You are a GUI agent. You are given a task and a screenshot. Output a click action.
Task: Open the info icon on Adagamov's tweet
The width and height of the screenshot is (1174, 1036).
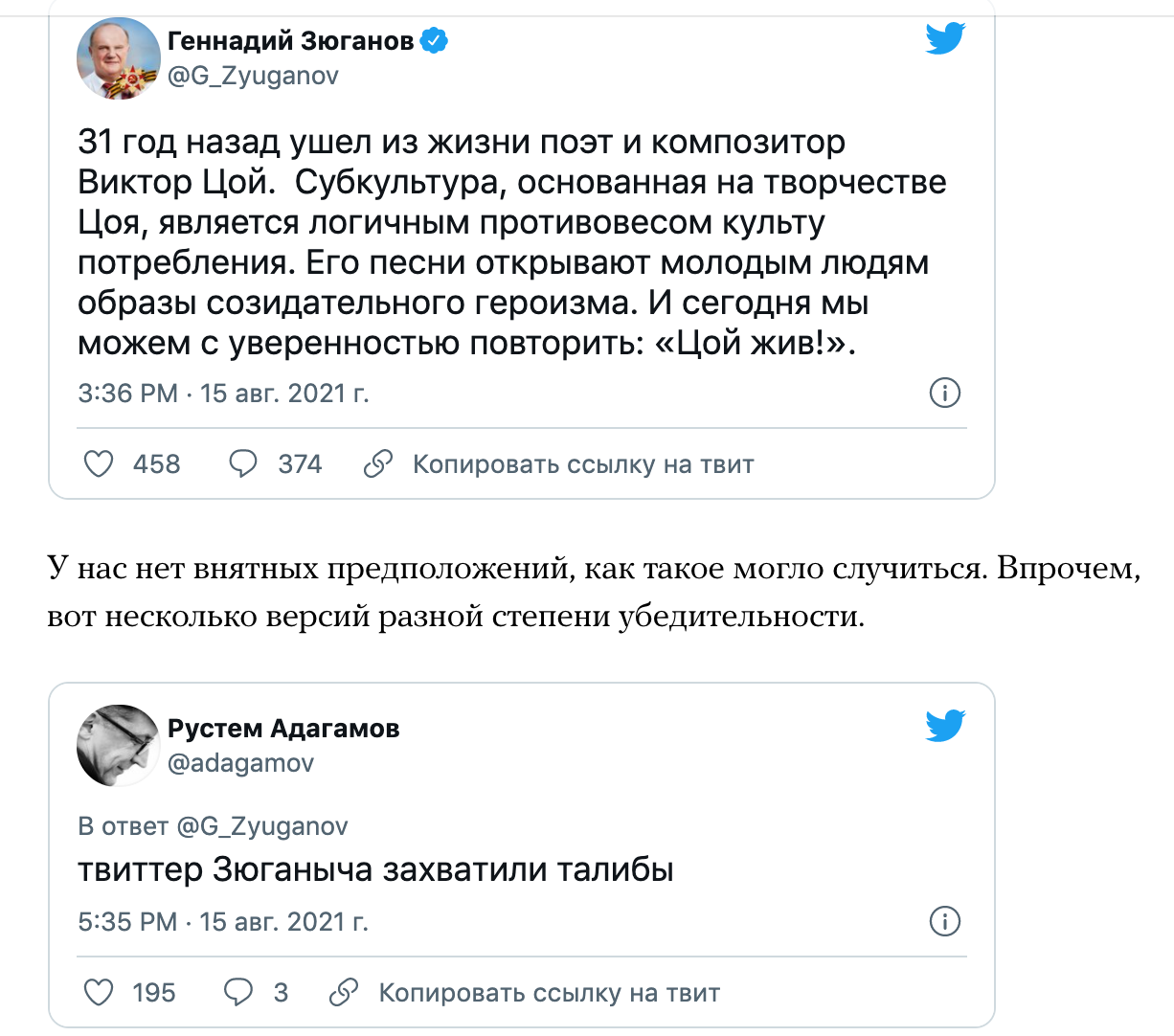(x=945, y=921)
